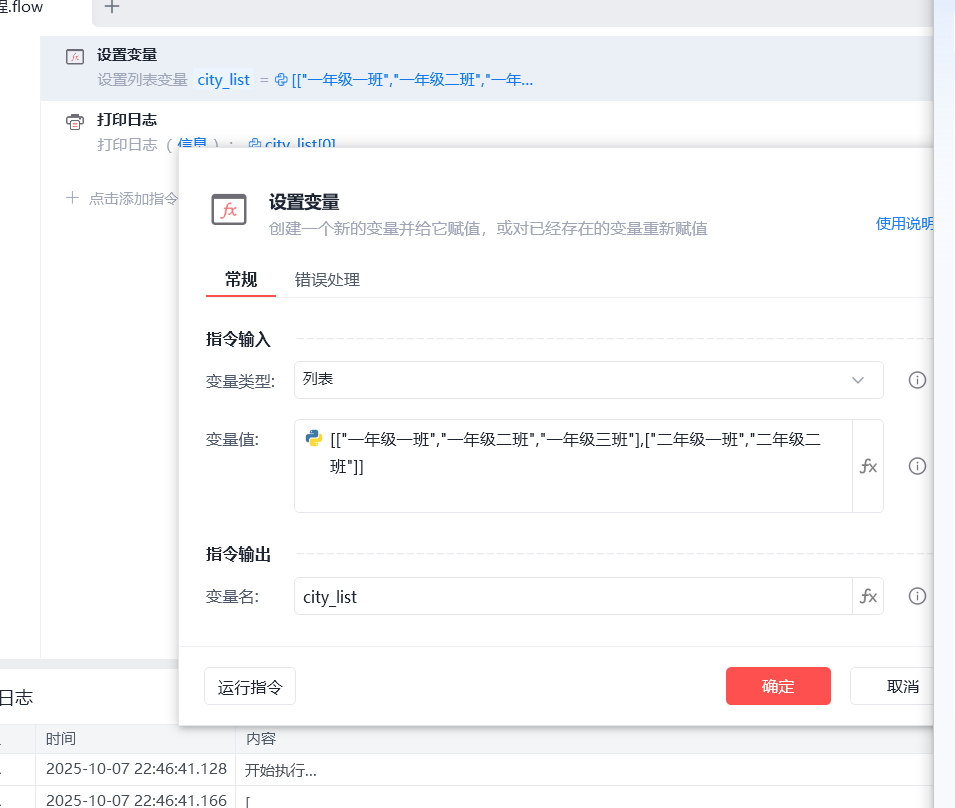Select the 设置变量 step in the flow

point(487,68)
